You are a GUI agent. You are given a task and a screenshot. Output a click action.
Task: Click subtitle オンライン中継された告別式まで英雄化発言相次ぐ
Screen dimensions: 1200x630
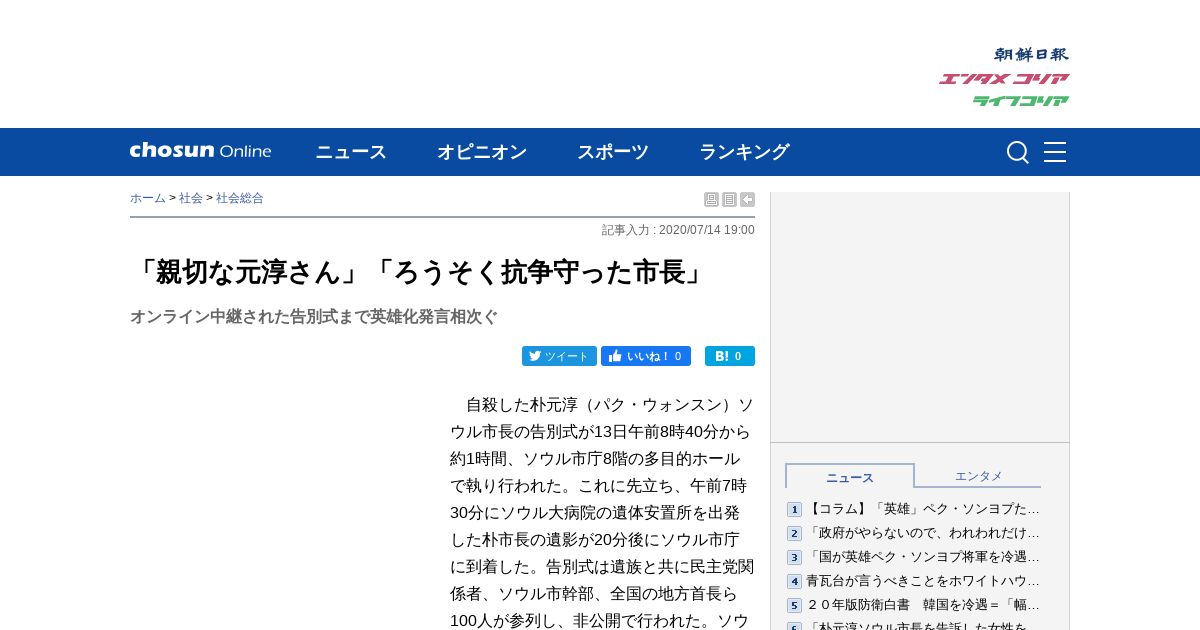314,317
